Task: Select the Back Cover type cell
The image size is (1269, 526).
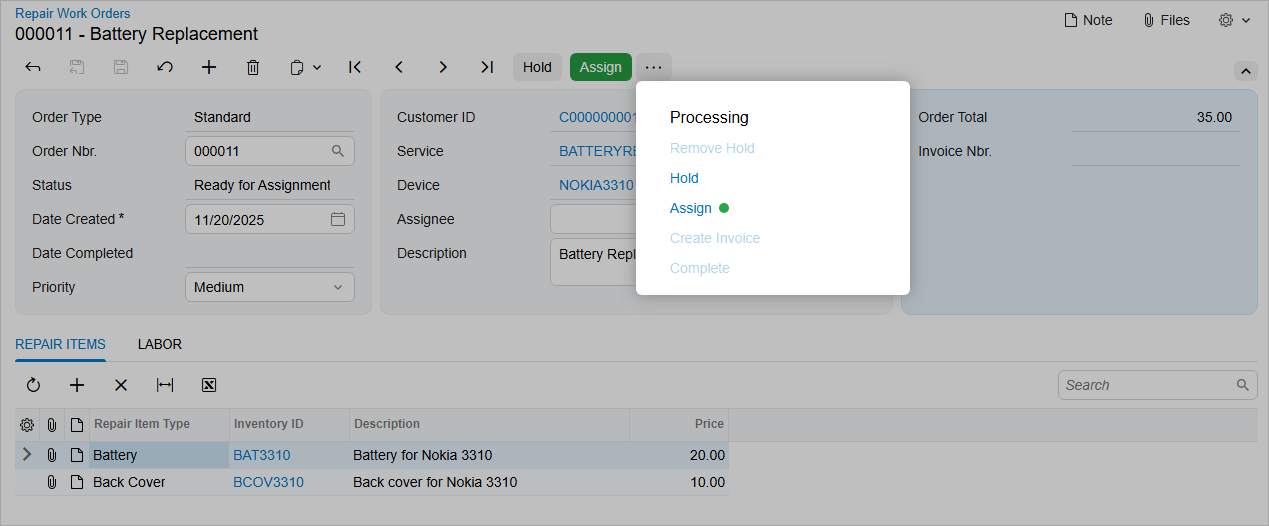Action: 160,482
